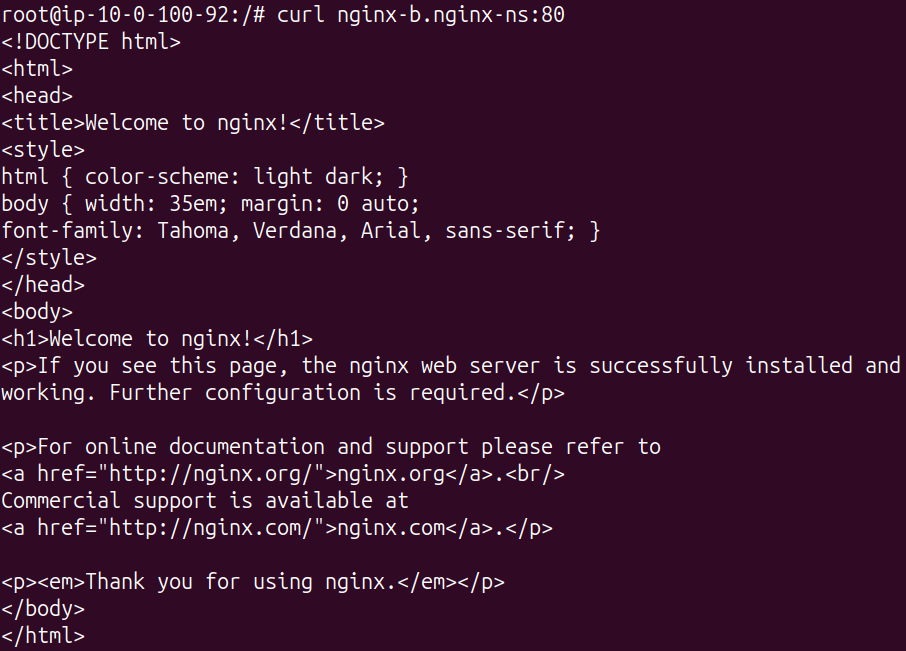906x651 pixels.
Task: Click the closing </body> tag
Action: coord(43,609)
